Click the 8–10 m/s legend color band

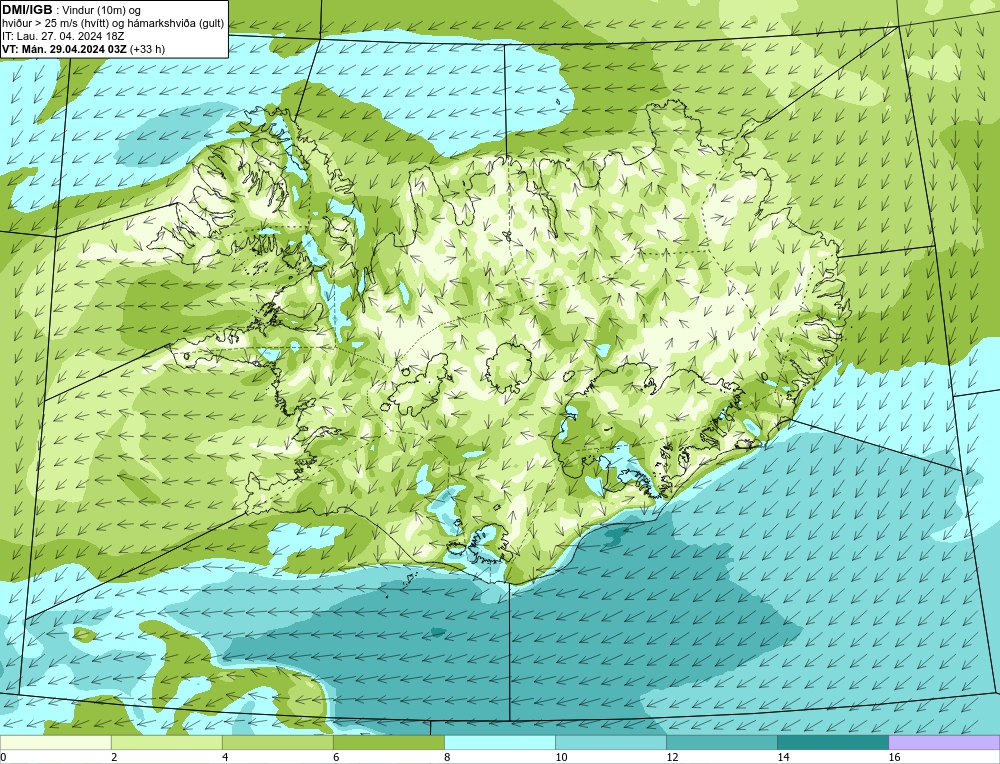[499, 742]
